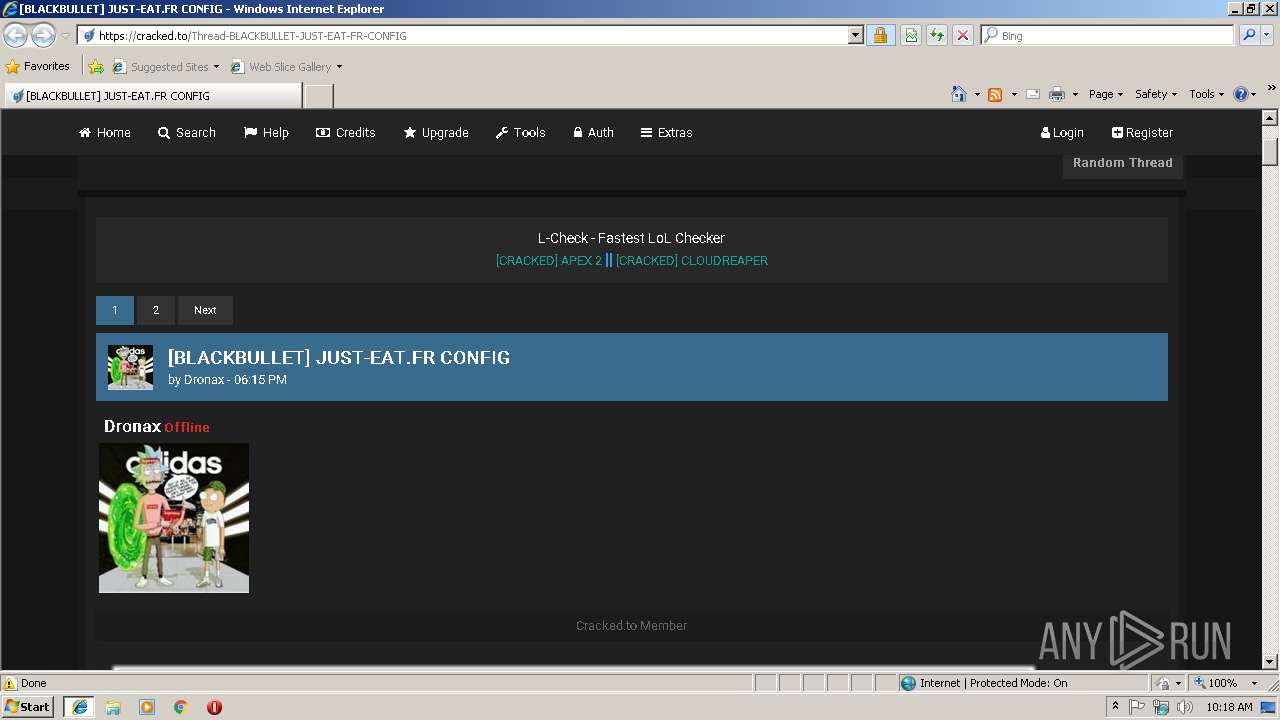The width and height of the screenshot is (1280, 720).
Task: Go to site Home link
Action: 105,132
